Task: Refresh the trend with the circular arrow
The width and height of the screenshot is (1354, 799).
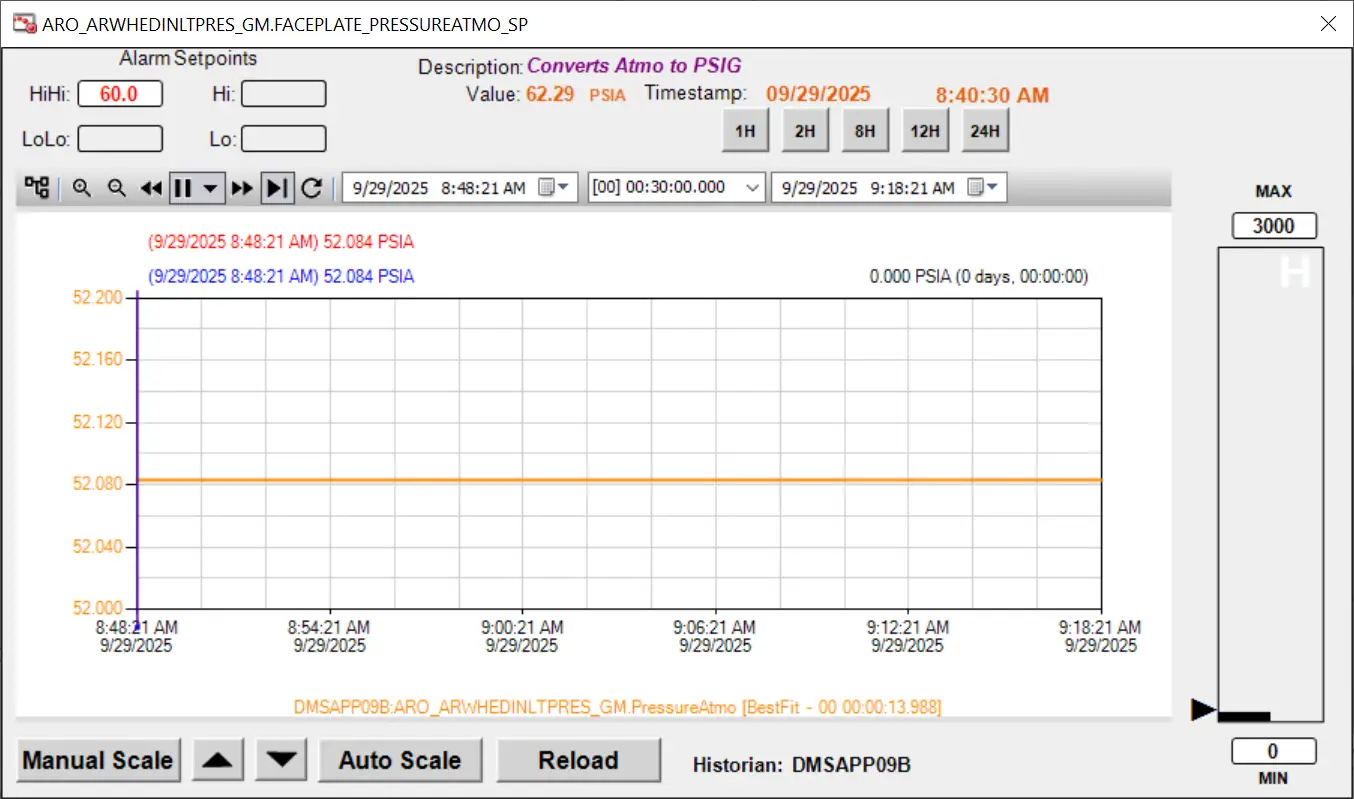Action: [312, 188]
